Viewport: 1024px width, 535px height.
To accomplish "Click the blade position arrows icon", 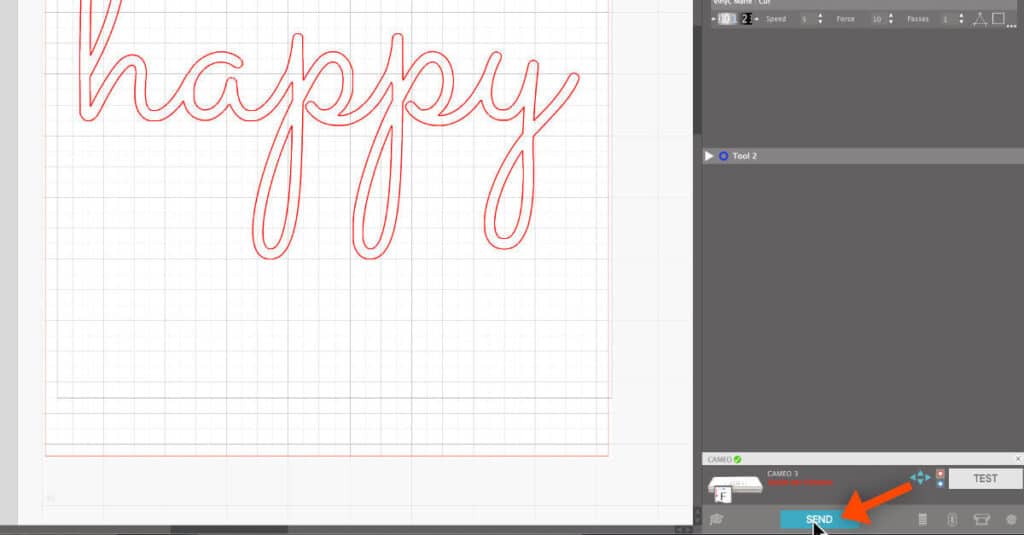I will (920, 478).
